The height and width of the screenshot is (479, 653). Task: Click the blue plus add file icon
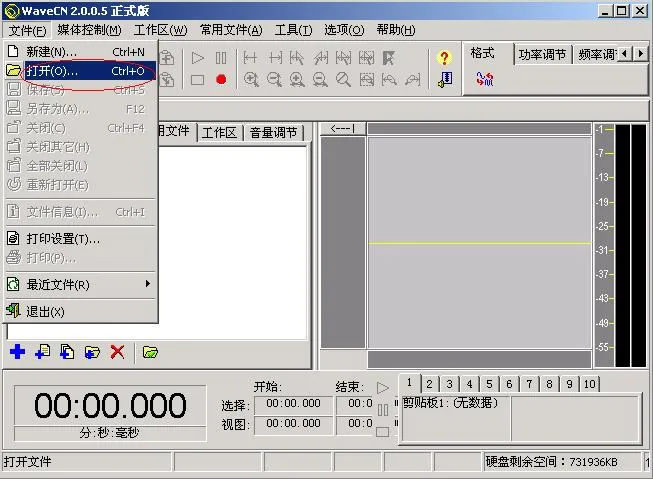(x=17, y=352)
